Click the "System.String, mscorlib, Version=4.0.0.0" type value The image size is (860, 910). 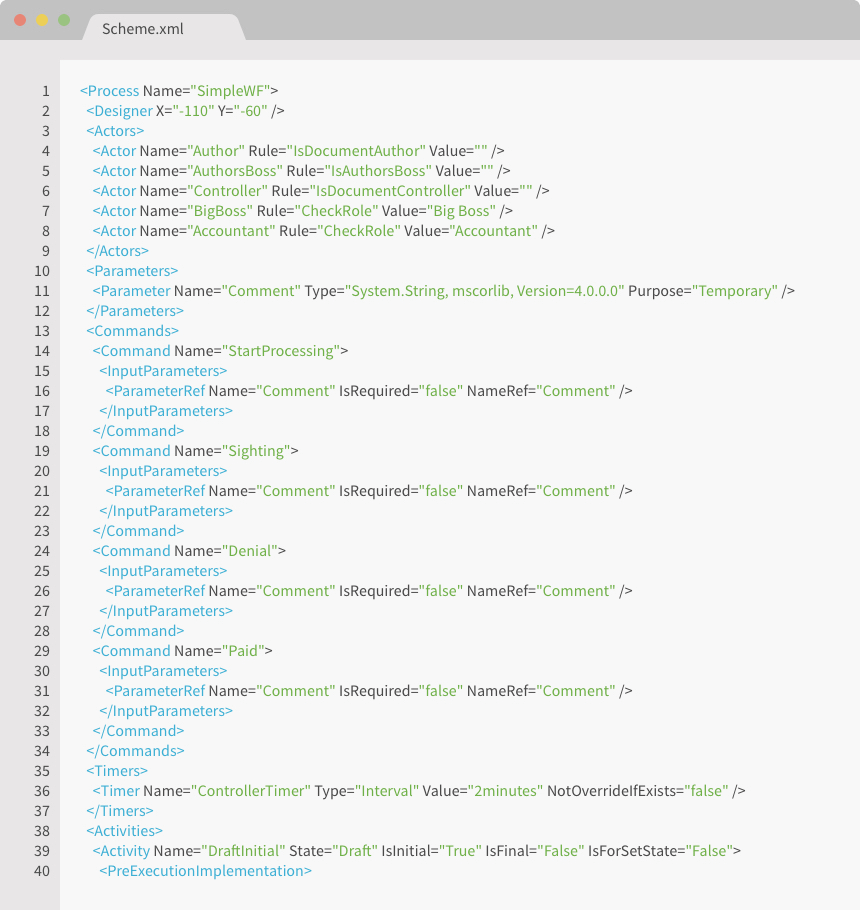[485, 291]
